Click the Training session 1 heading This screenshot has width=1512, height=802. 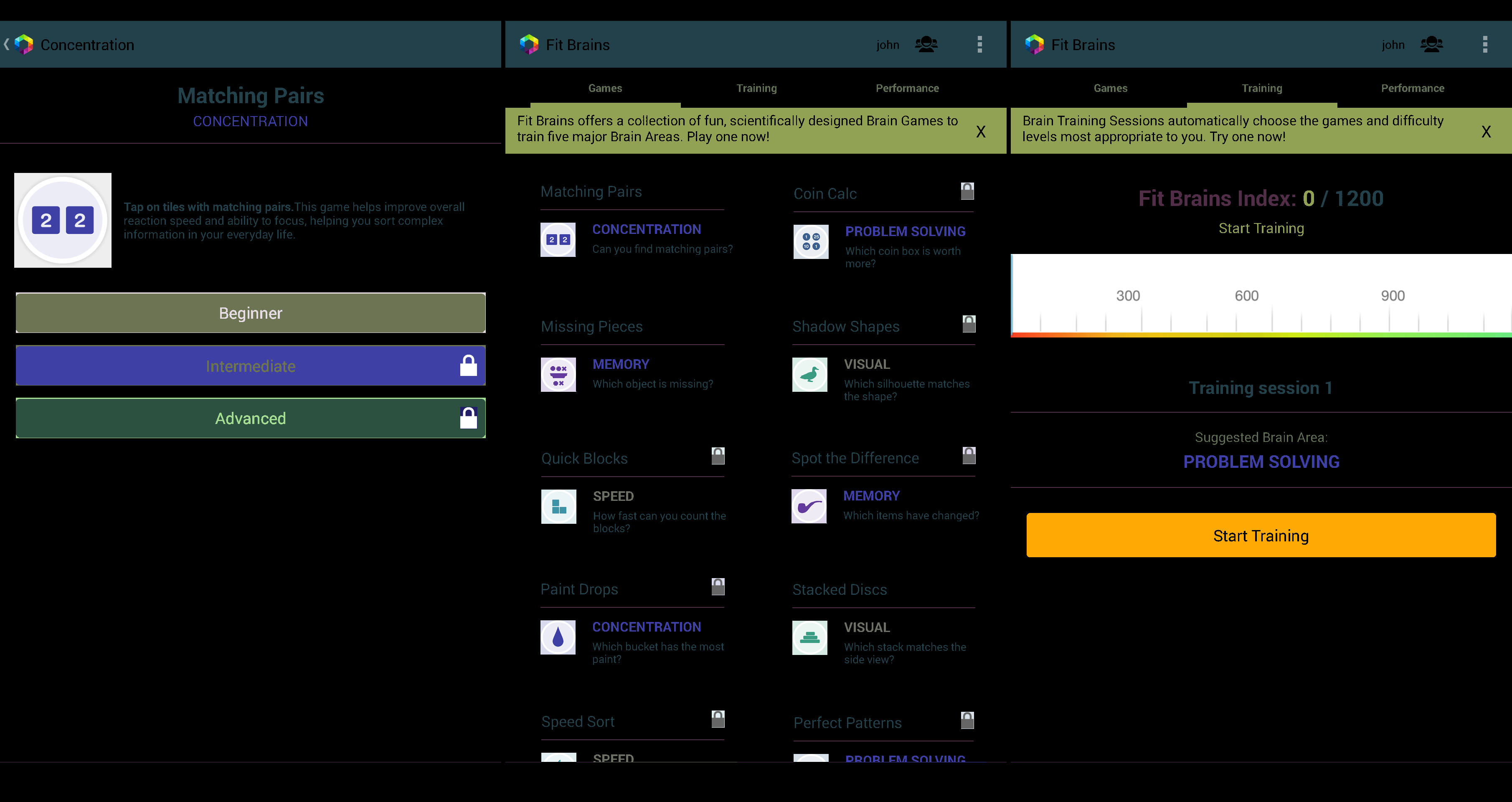coord(1261,388)
